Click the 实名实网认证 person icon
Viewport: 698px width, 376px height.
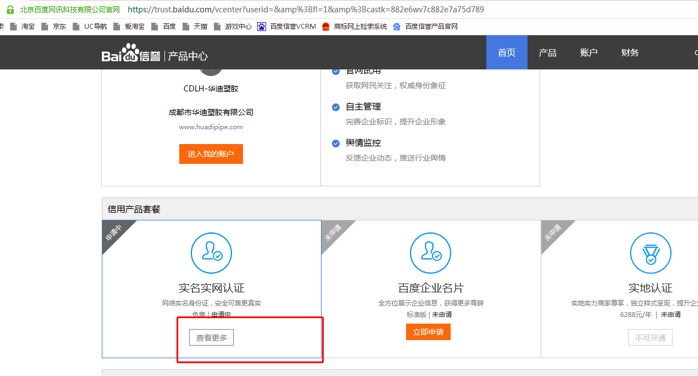[211, 253]
